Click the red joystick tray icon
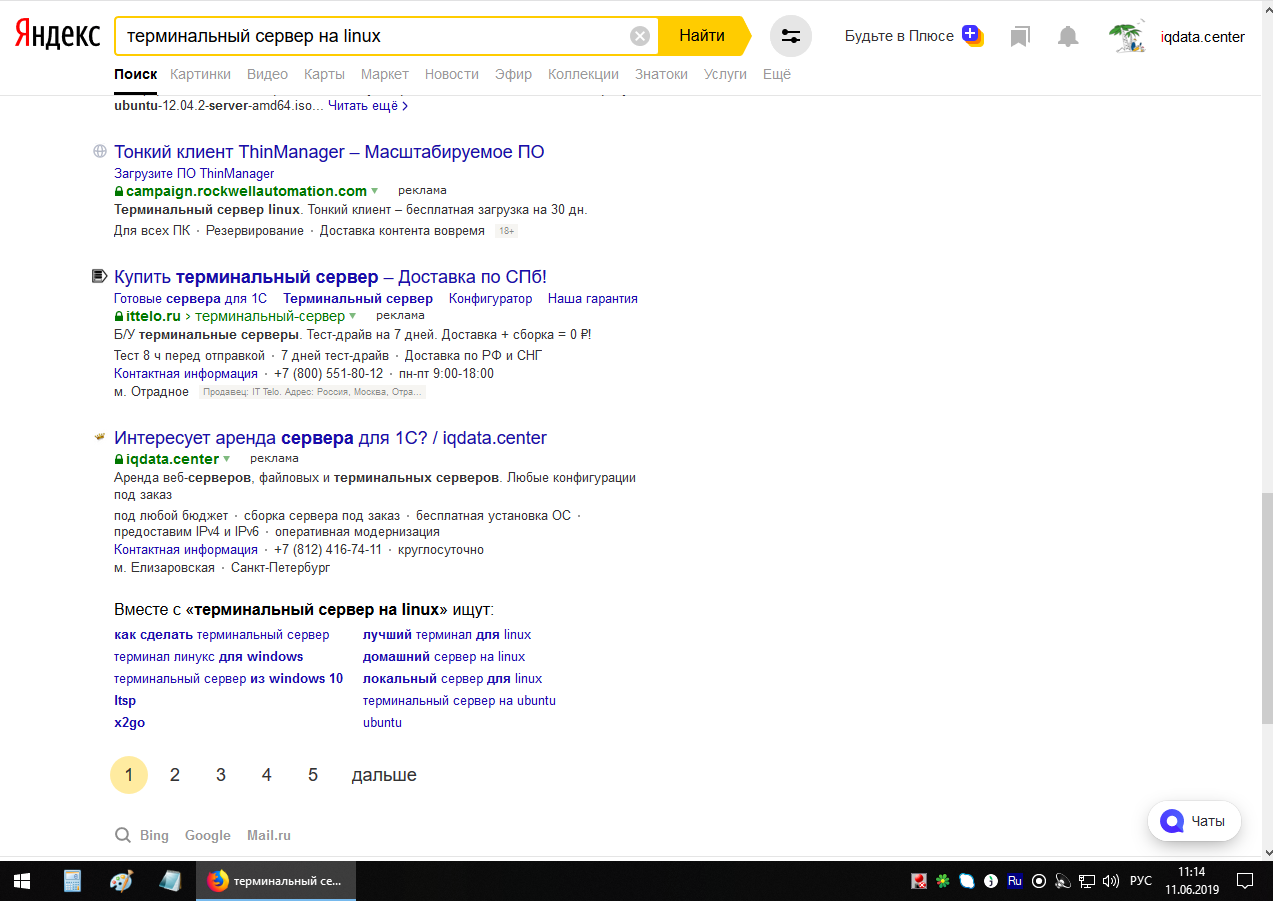Viewport: 1273px width, 901px height. pos(919,881)
